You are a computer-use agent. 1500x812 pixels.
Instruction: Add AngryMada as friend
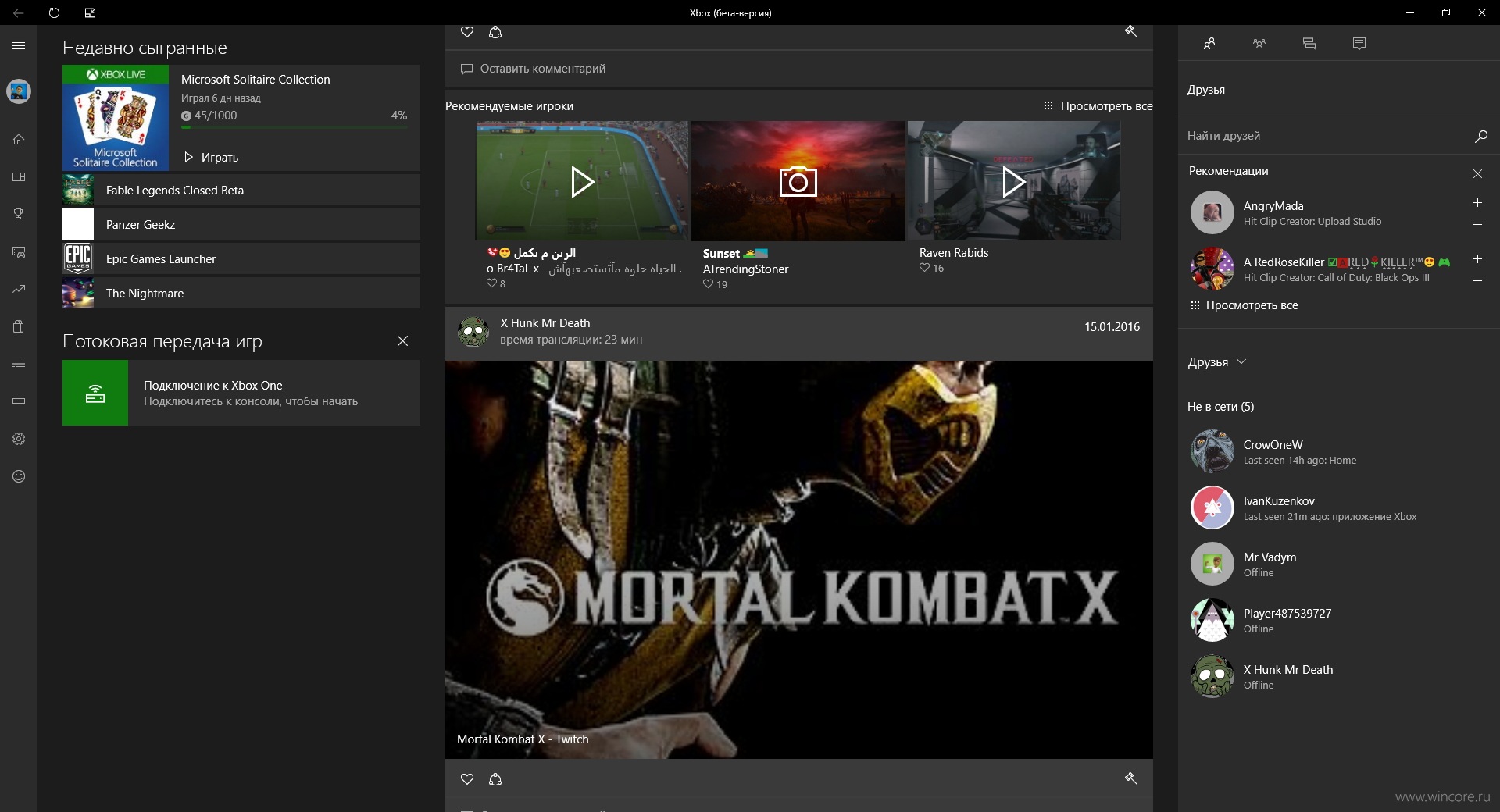[1477, 203]
